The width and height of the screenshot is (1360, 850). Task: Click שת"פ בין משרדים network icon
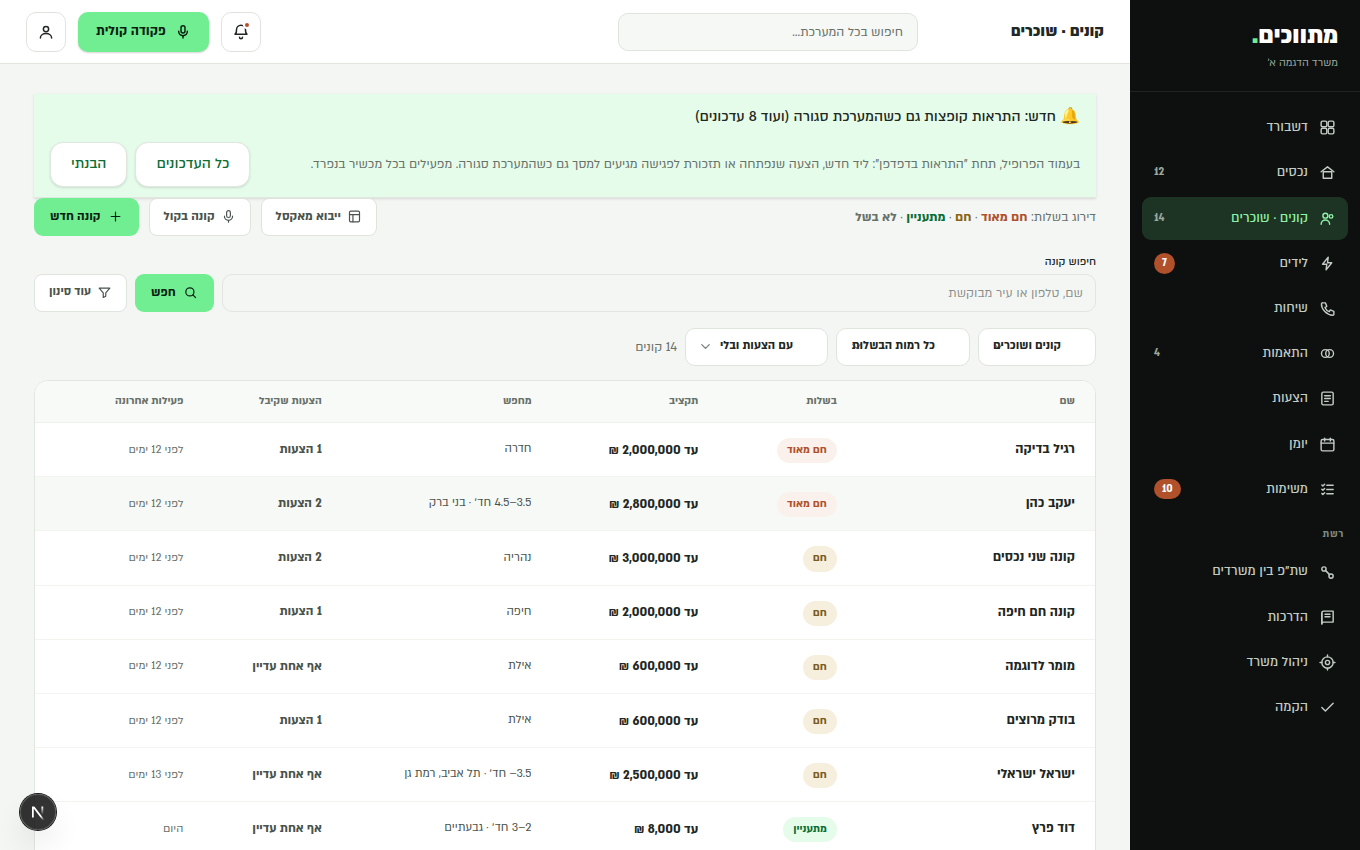click(1327, 571)
